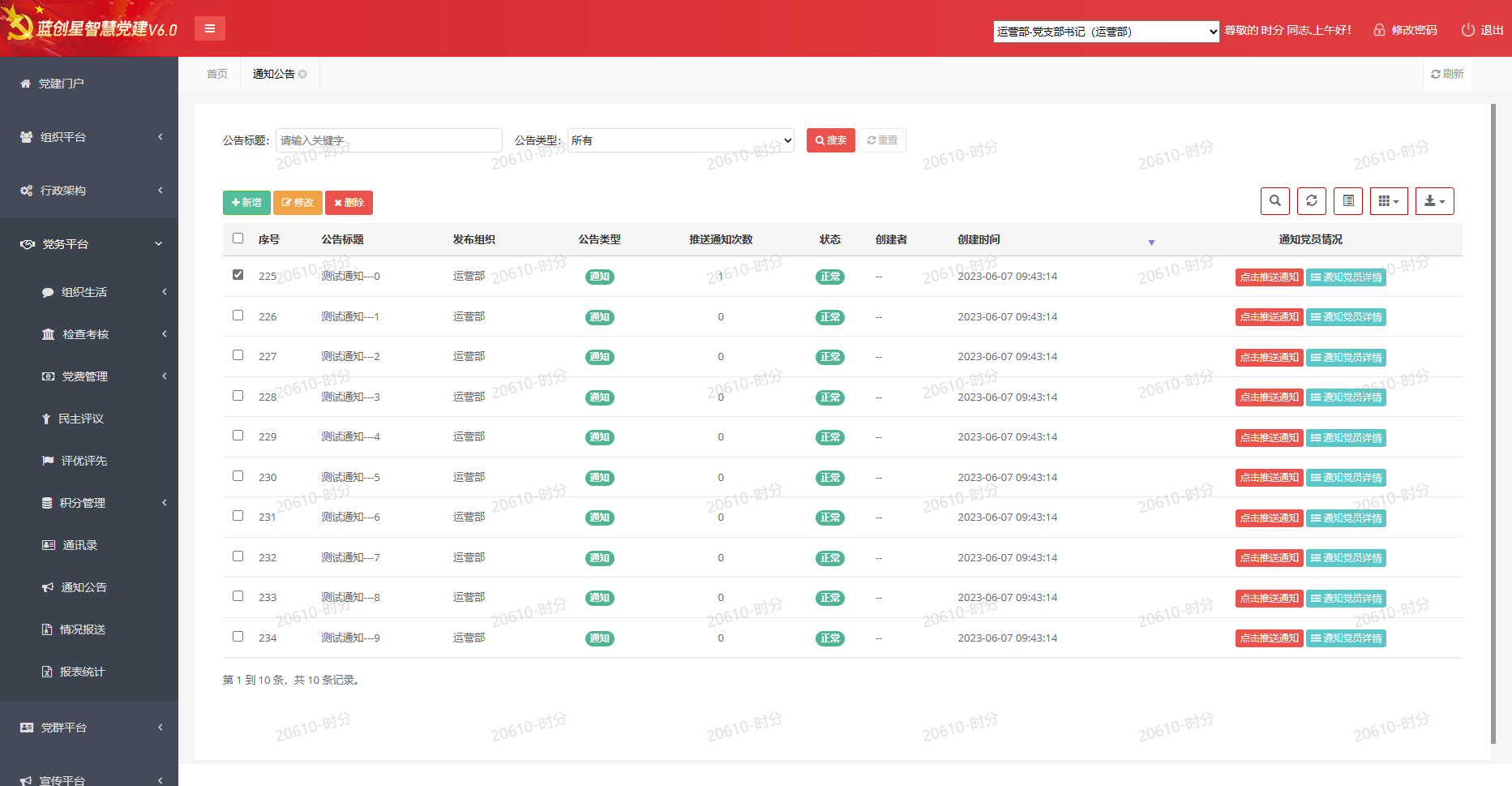The image size is (1512, 786).
Task: Expand the 组织平台 chevron in sidebar
Action: 161,137
